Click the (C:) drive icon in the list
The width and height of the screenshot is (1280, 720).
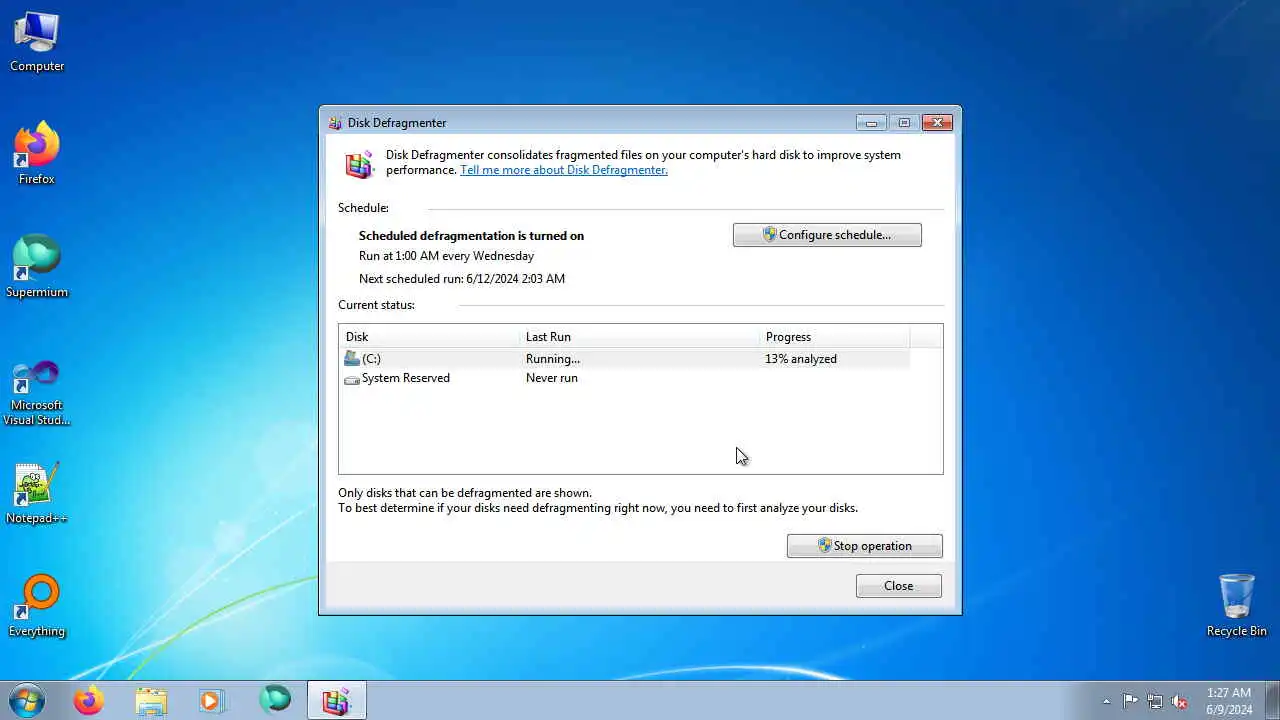(352, 358)
